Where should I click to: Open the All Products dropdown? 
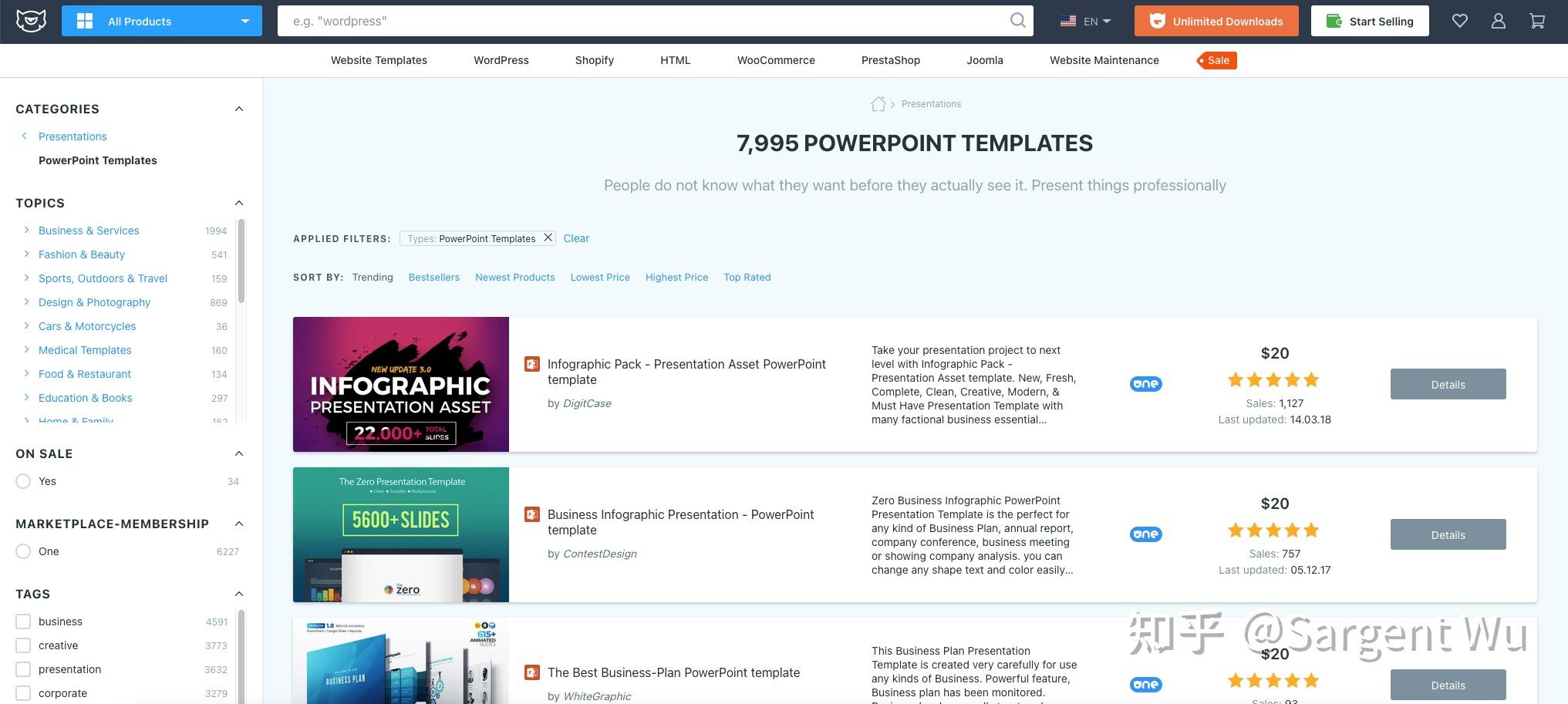click(162, 21)
